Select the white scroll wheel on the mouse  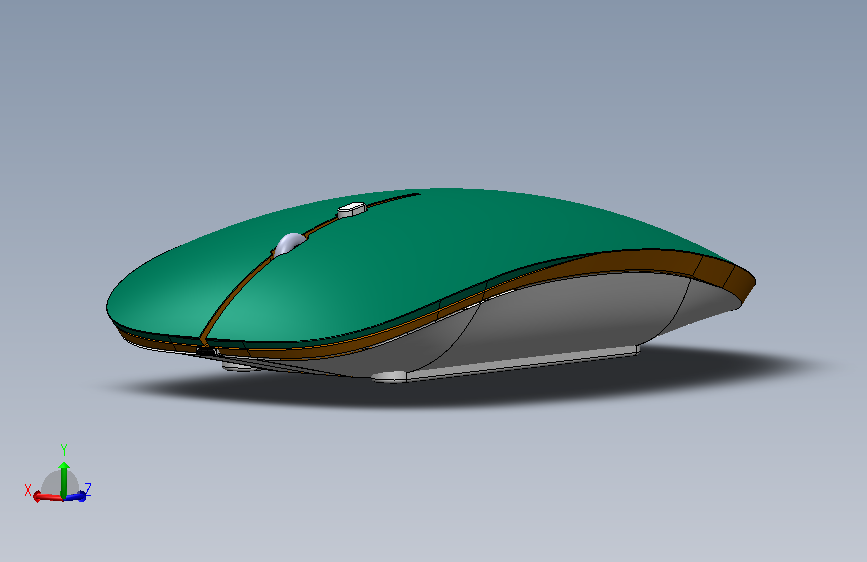290,243
